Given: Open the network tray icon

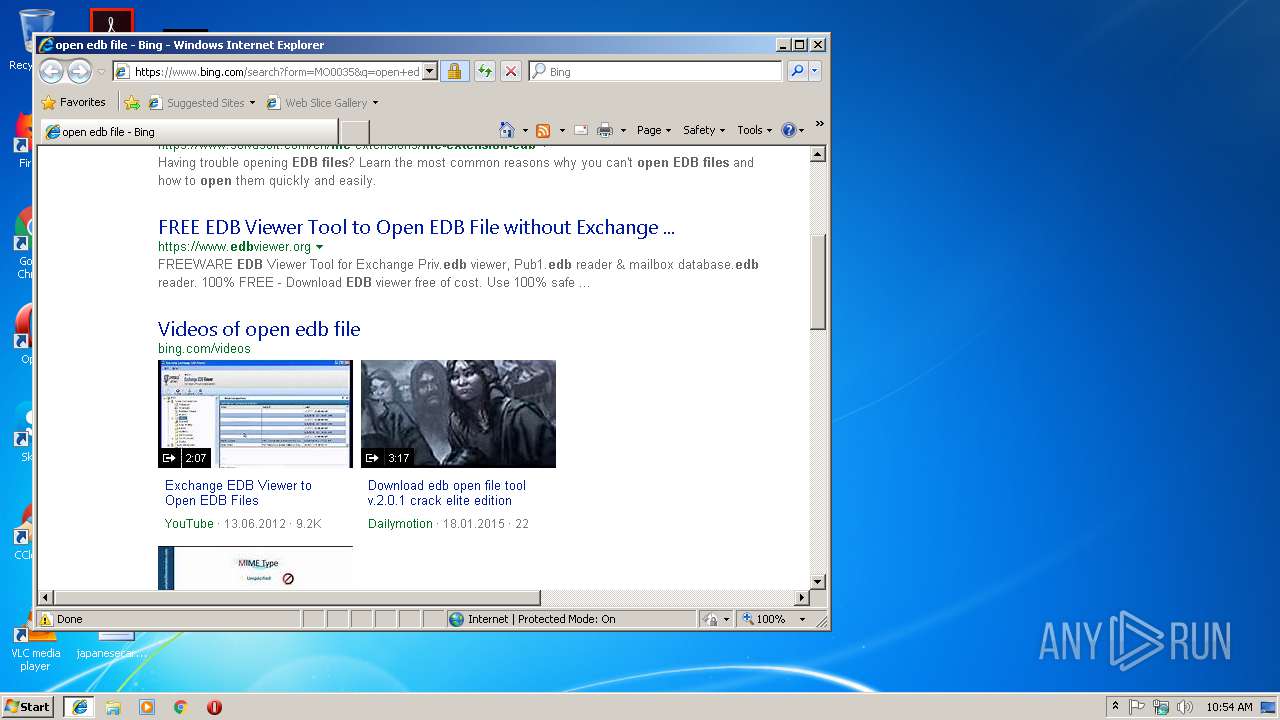Looking at the screenshot, I should [1161, 707].
